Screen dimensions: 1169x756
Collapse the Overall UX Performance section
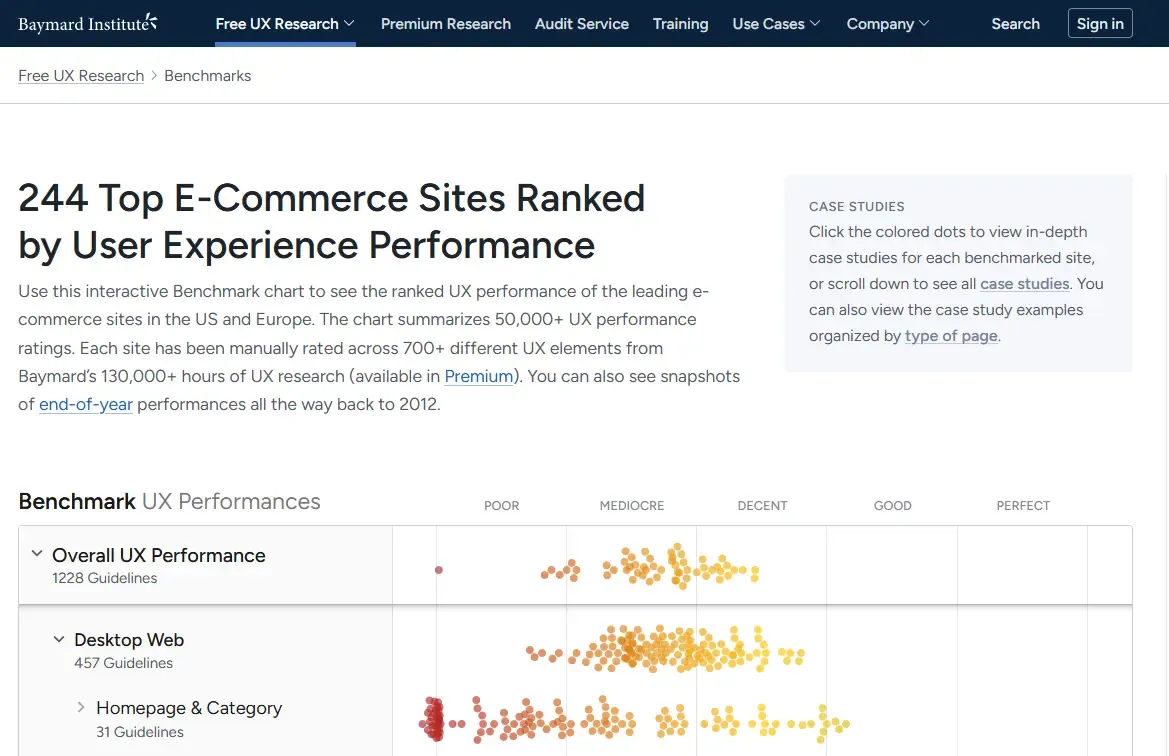point(37,553)
